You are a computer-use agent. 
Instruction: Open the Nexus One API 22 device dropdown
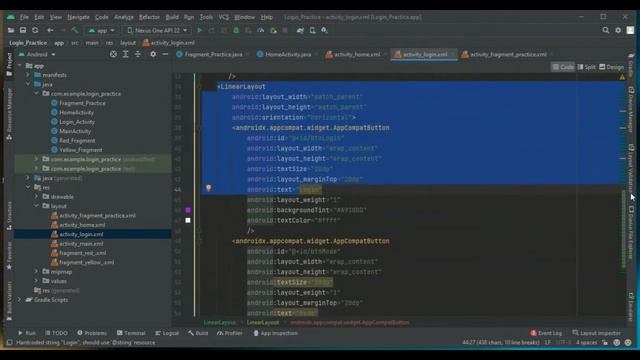click(x=157, y=30)
